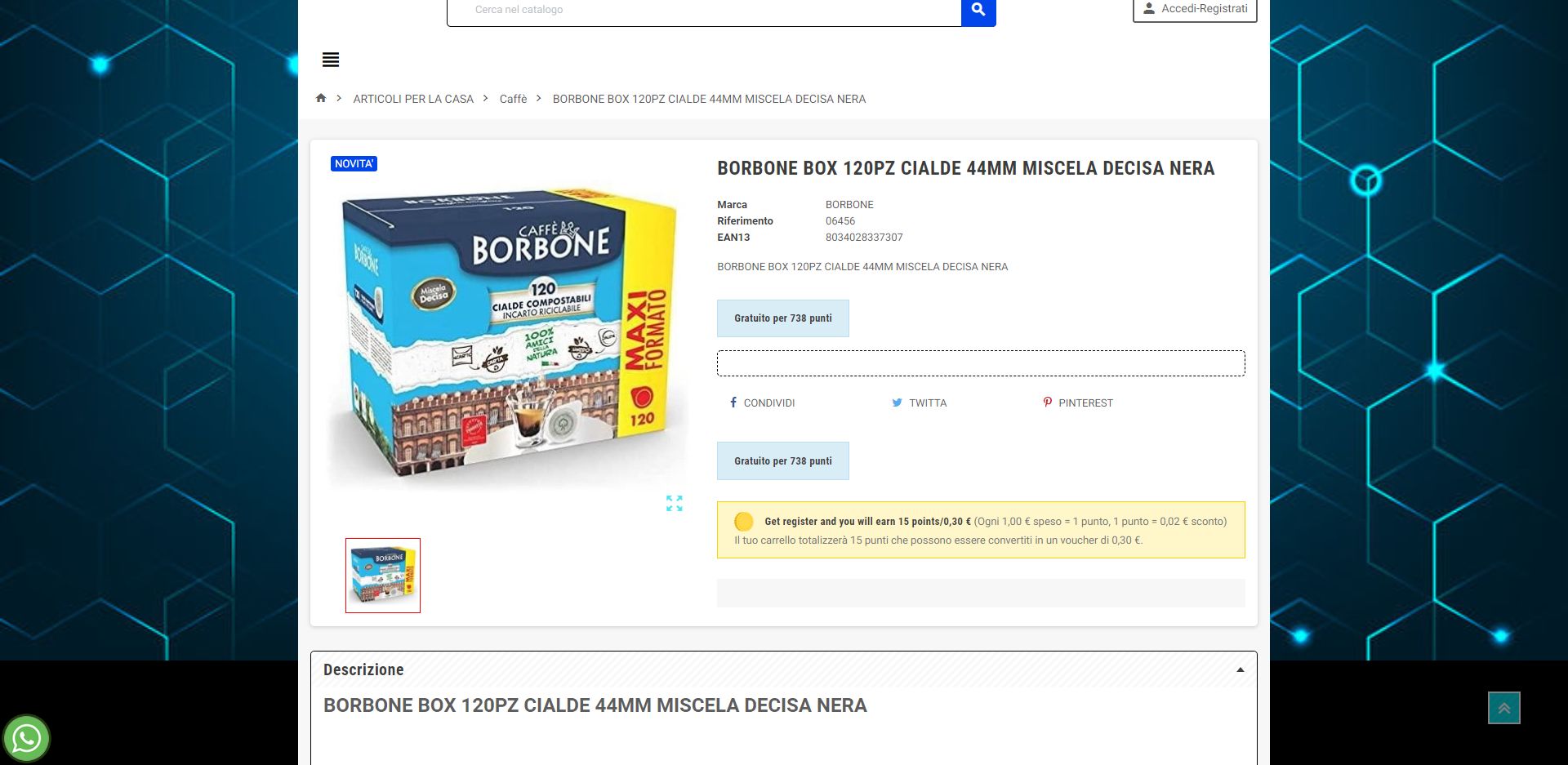The width and height of the screenshot is (1568, 765).
Task: Open the Accedi-Registrati login button
Action: (1195, 10)
